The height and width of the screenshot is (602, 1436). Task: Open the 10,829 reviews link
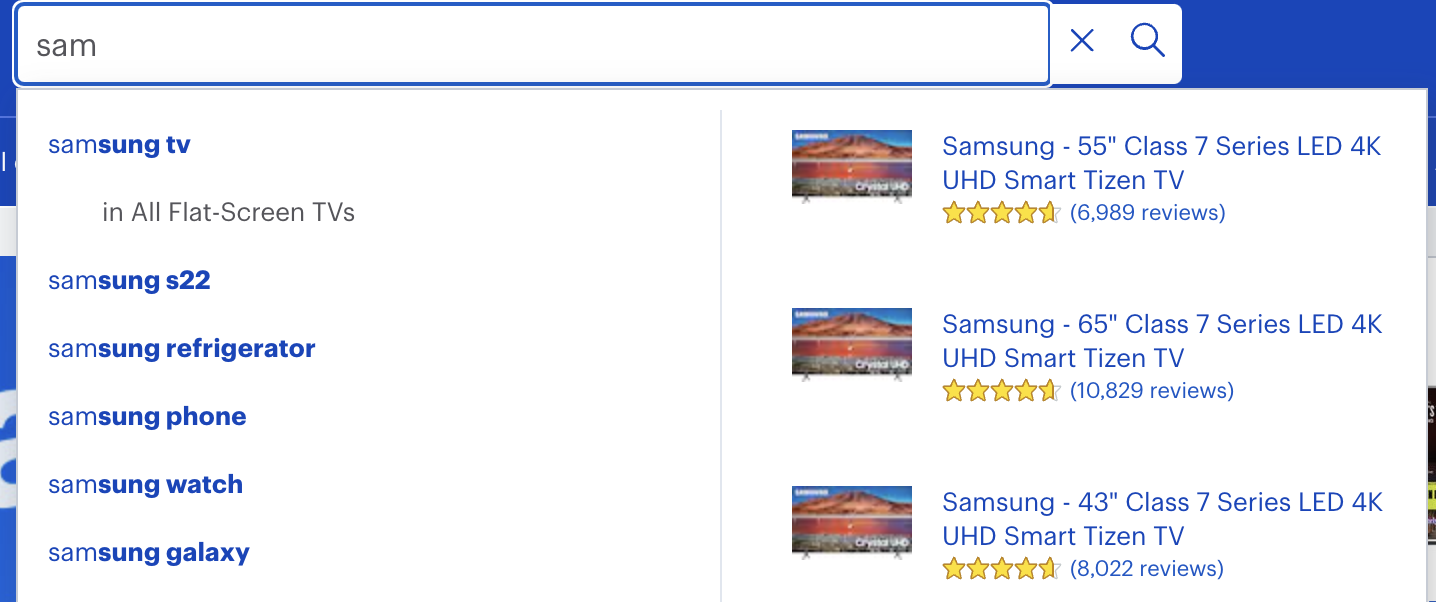coord(1152,390)
